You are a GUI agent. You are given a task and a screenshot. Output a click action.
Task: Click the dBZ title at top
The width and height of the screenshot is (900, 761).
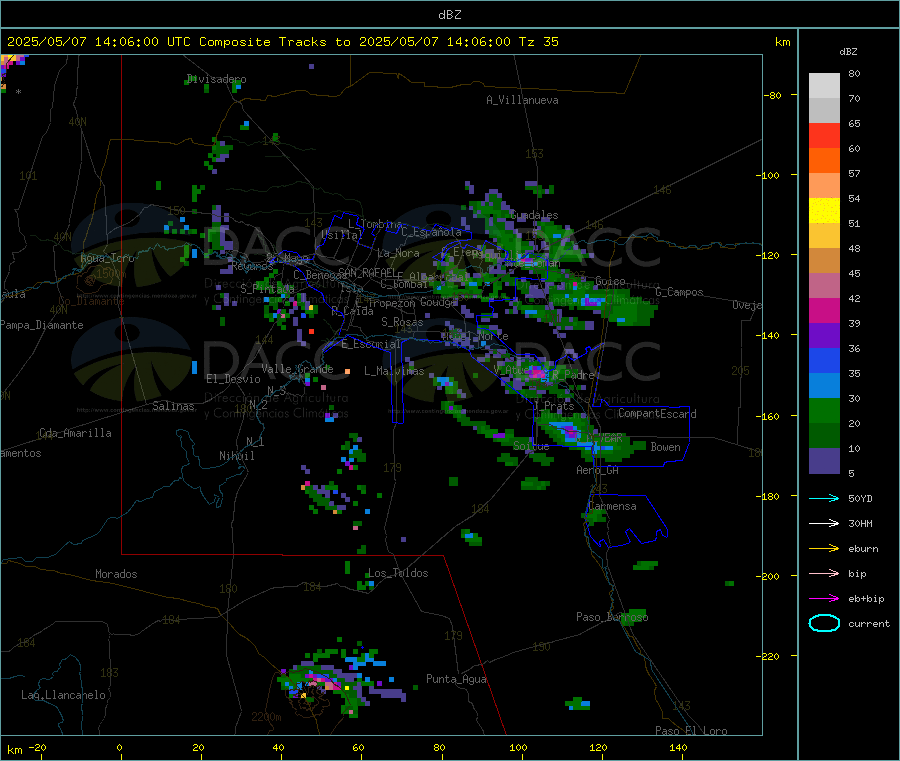[449, 15]
